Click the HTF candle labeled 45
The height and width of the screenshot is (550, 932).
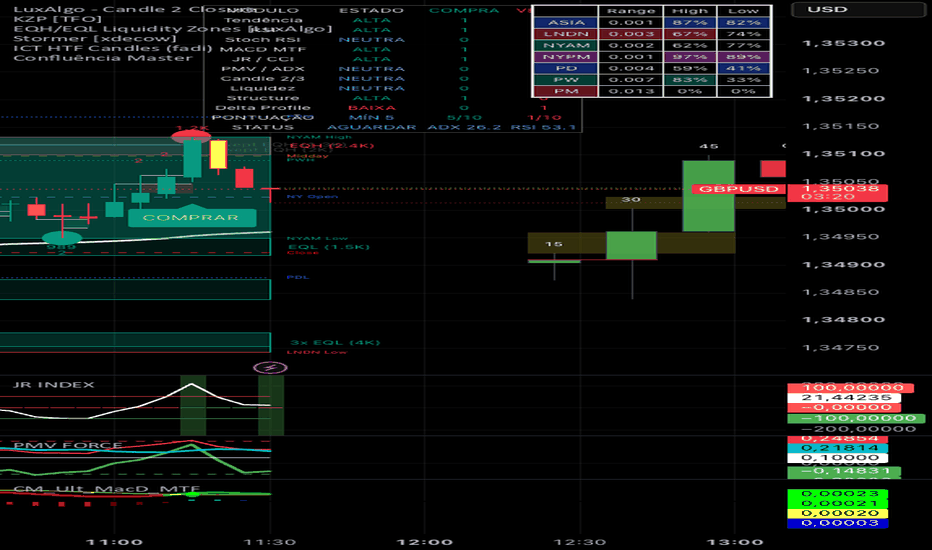(709, 196)
